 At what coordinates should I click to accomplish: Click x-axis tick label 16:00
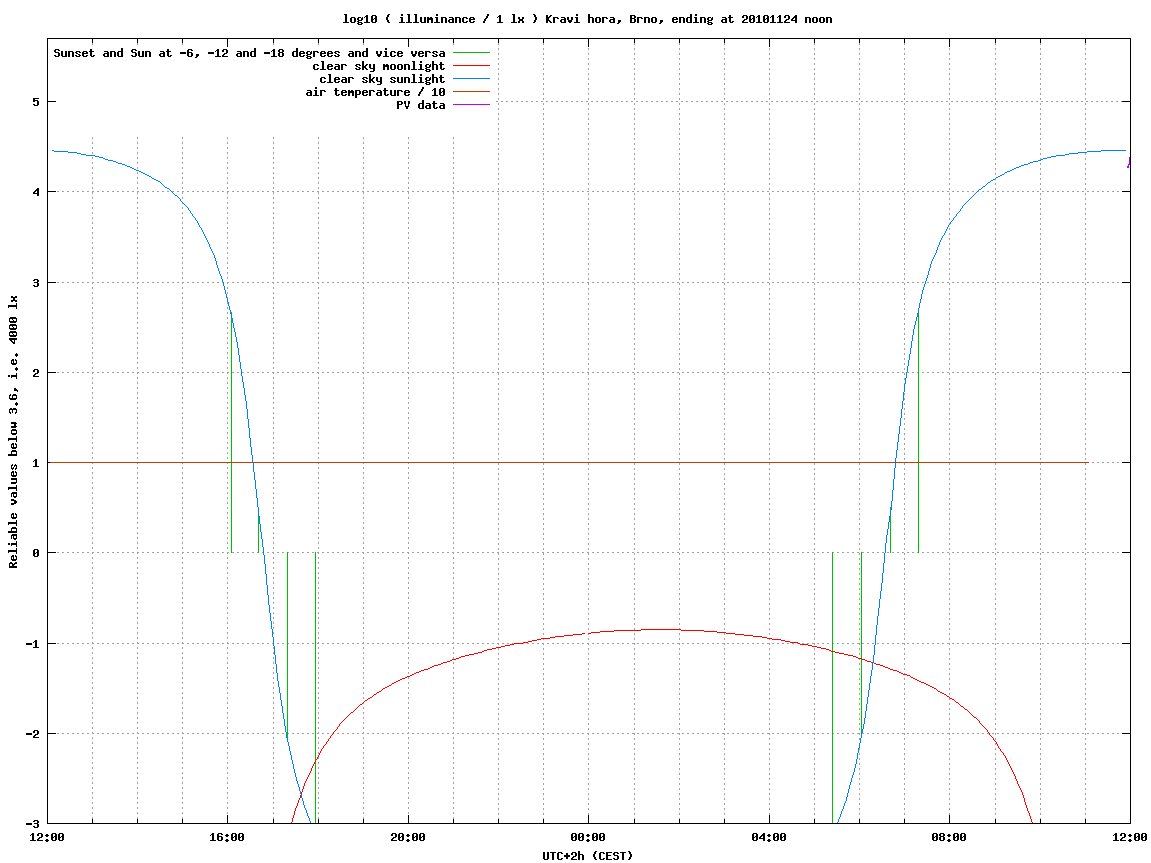228,837
